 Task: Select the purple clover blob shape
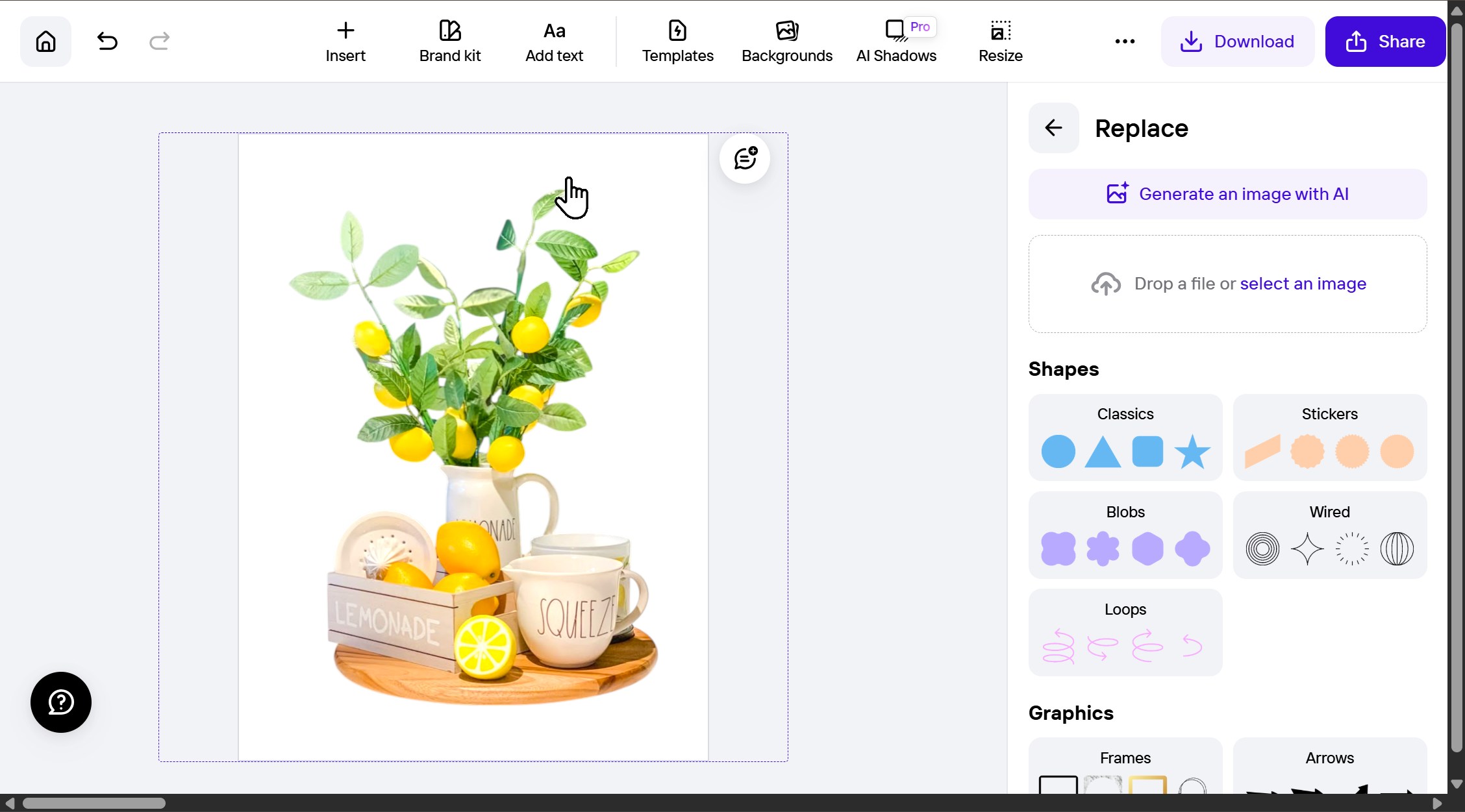click(x=1192, y=549)
